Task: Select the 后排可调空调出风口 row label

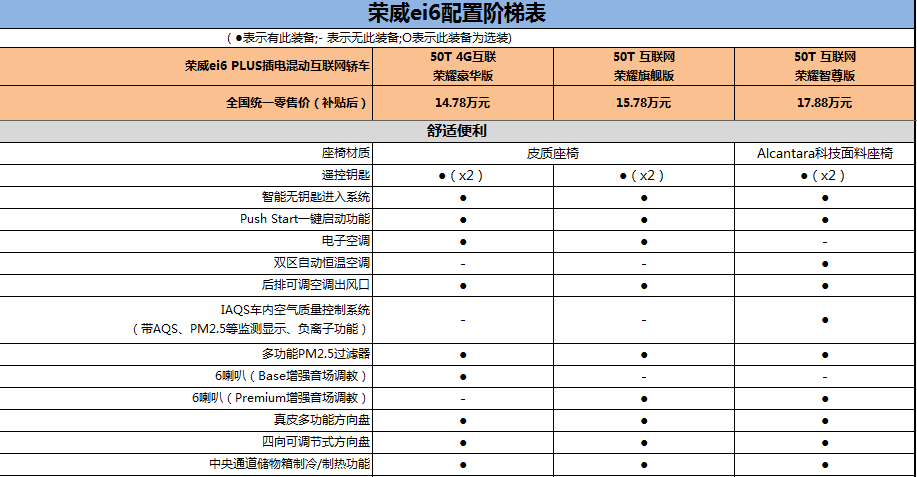Action: coord(186,285)
